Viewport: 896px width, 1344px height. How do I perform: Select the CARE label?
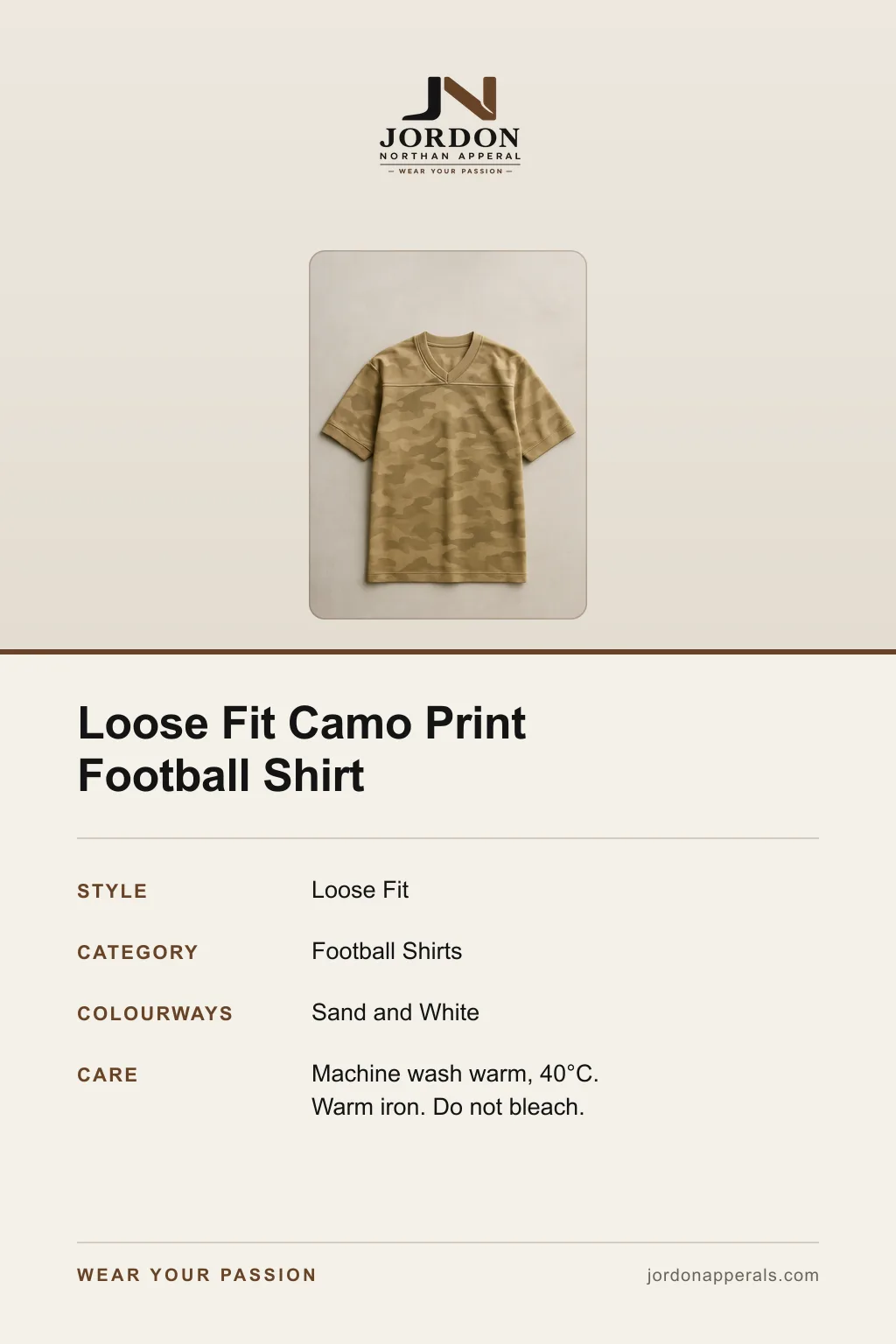[x=108, y=1075]
